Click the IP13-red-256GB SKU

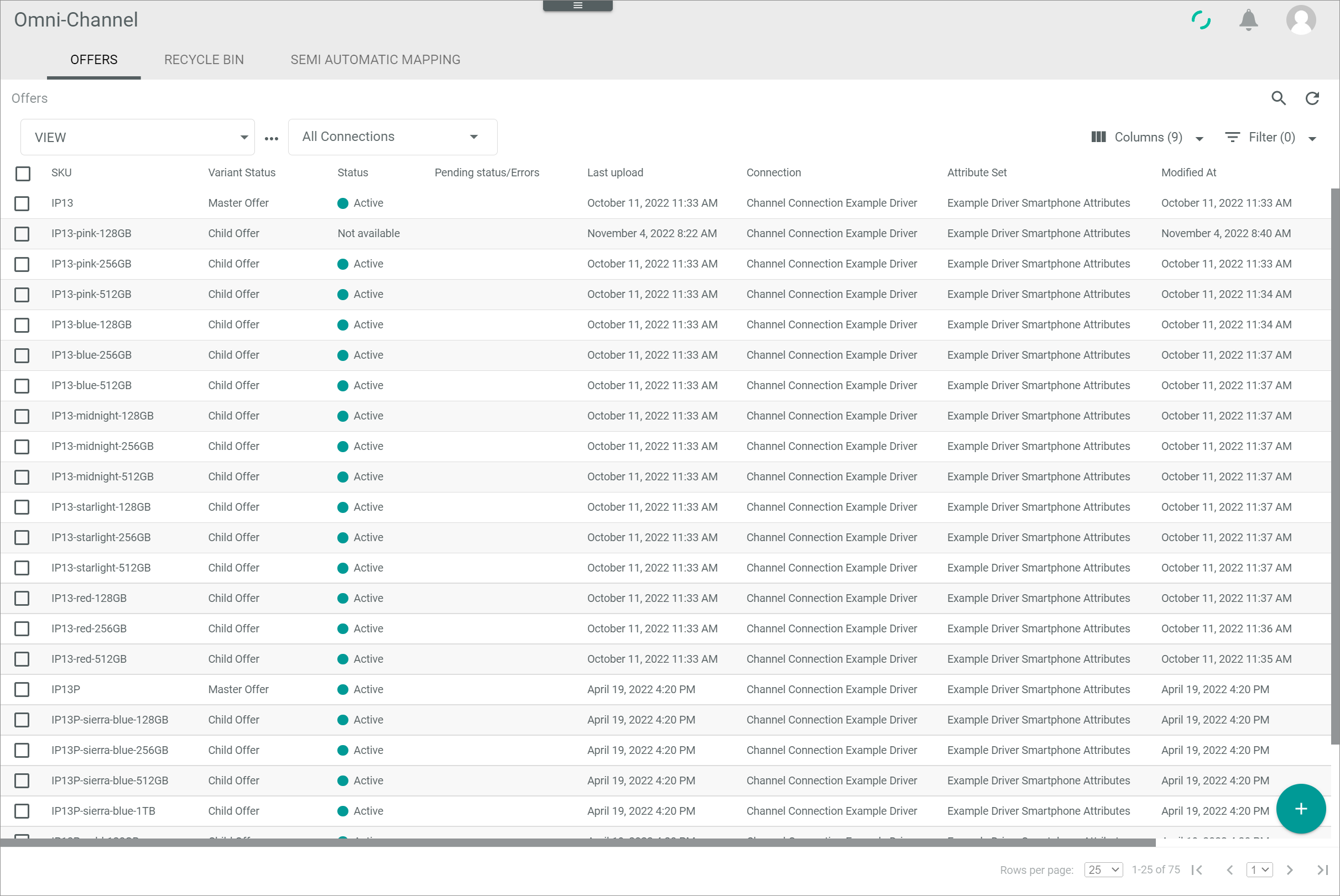click(89, 628)
